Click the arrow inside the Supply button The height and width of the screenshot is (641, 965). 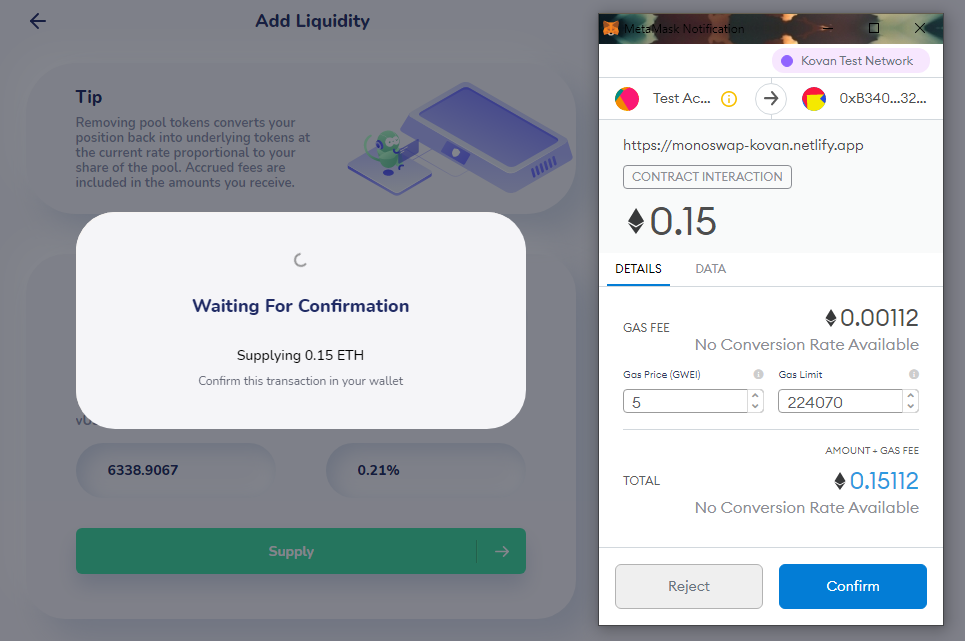[503, 550]
